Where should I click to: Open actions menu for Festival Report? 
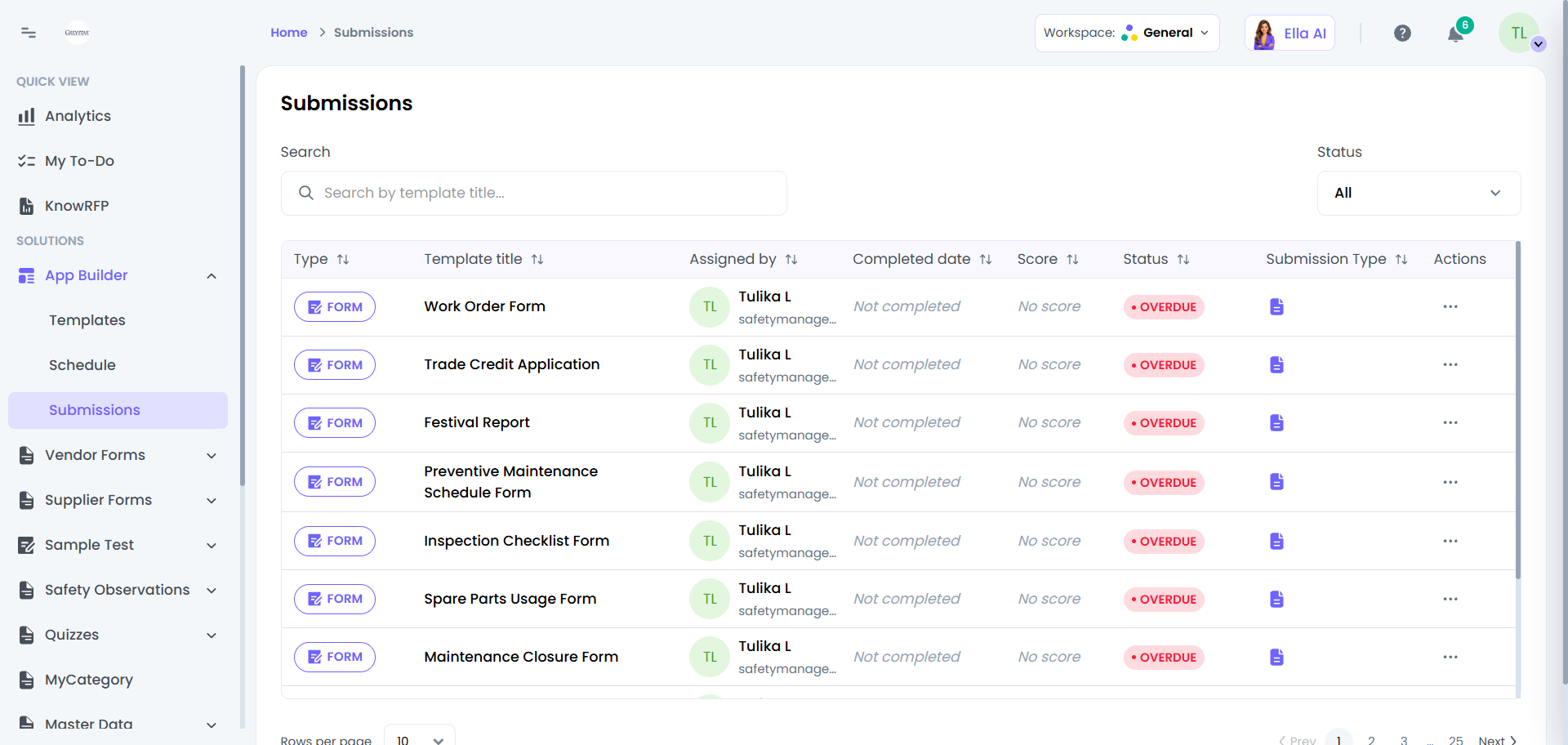click(1450, 422)
